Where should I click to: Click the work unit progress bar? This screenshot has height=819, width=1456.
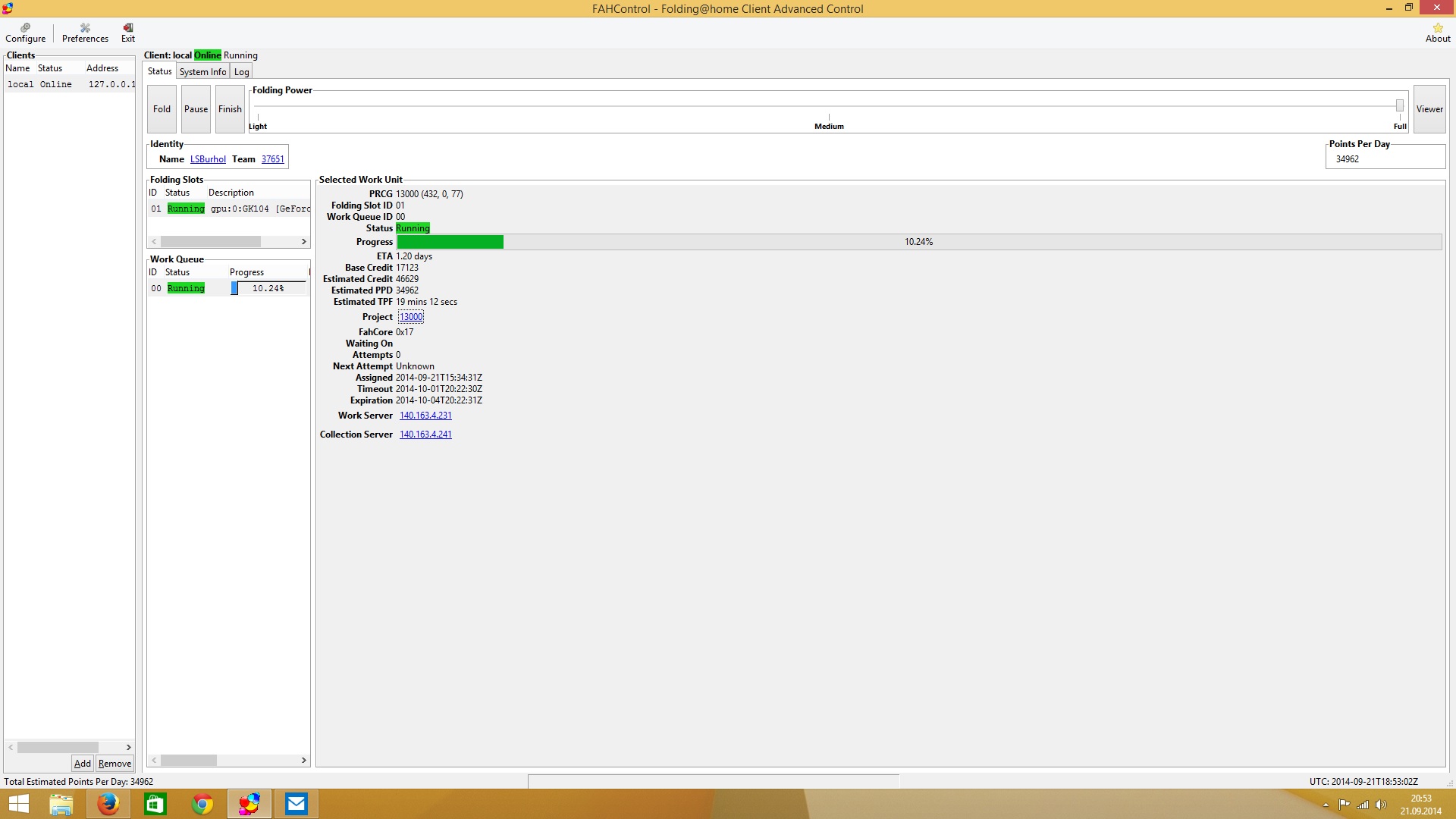(919, 242)
